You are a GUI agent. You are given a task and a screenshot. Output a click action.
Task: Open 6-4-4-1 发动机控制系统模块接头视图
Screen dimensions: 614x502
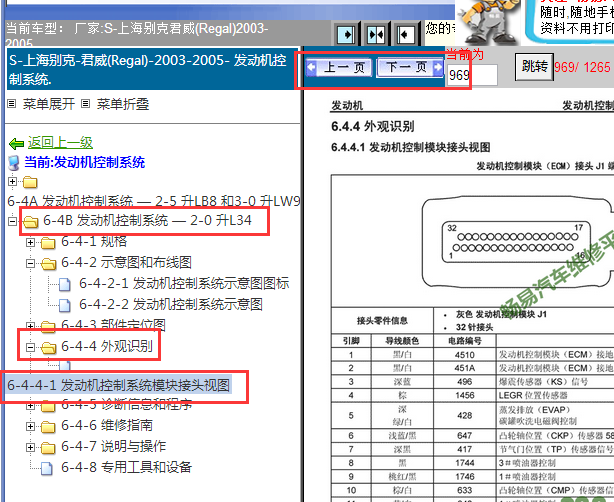tap(119, 385)
